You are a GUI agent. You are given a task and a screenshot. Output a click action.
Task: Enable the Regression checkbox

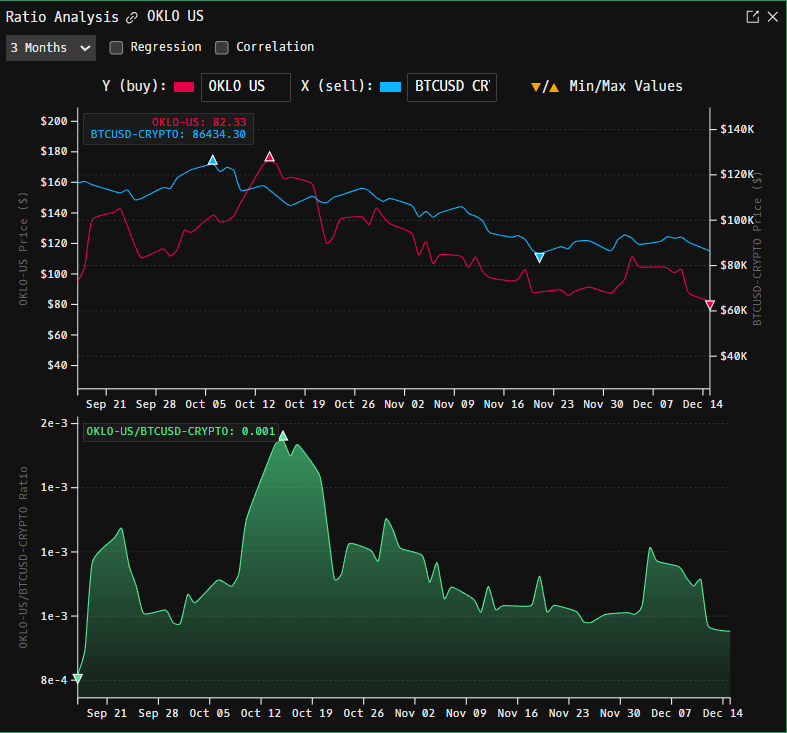click(x=116, y=48)
